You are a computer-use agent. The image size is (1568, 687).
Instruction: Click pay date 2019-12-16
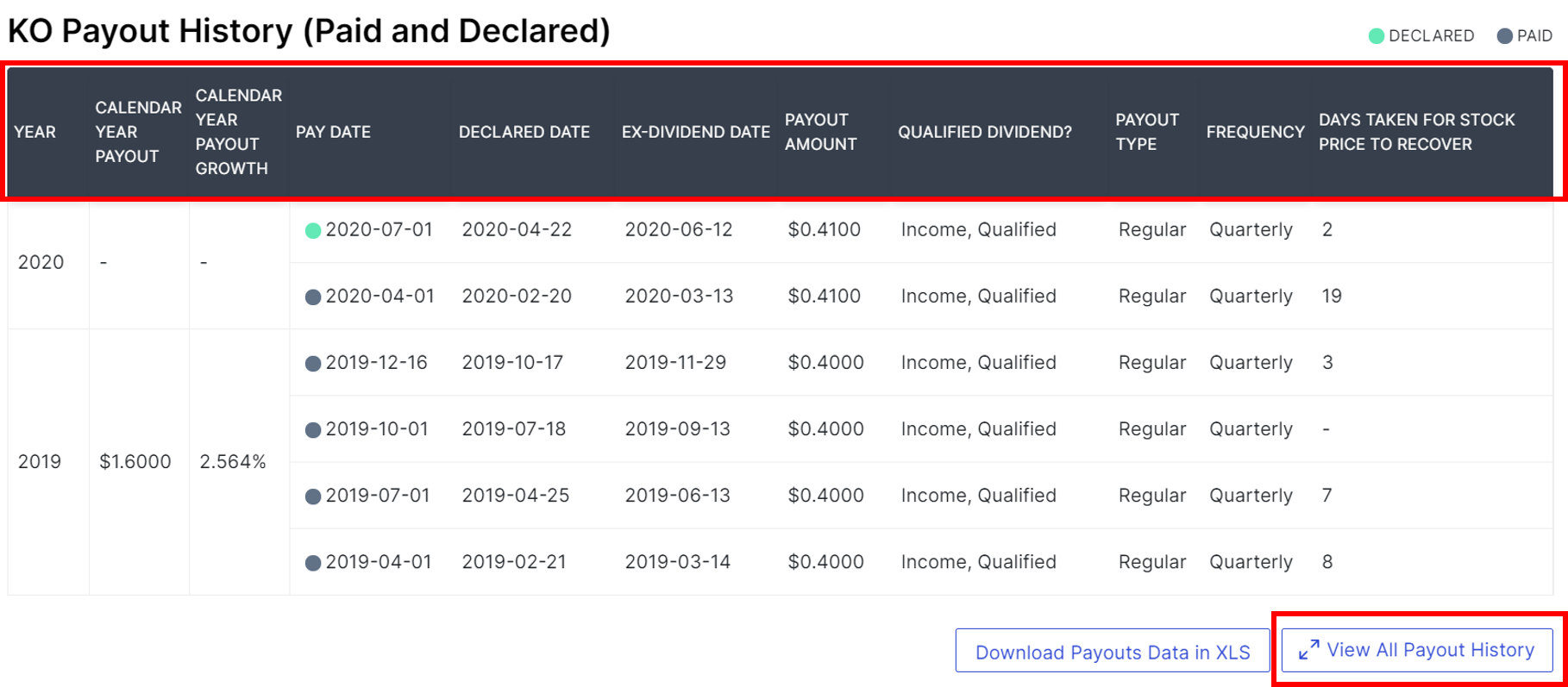[376, 362]
